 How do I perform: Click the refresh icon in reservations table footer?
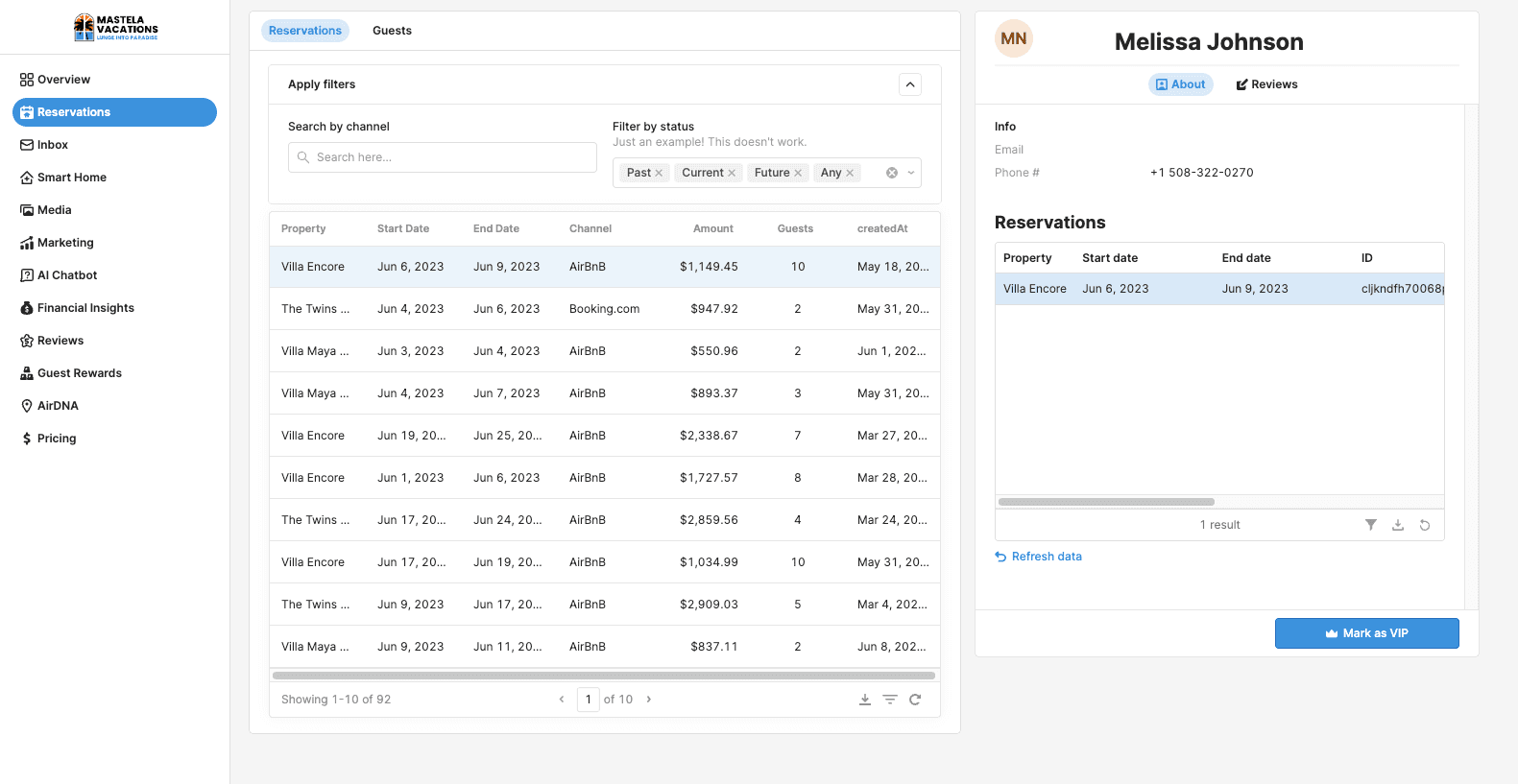(x=915, y=700)
